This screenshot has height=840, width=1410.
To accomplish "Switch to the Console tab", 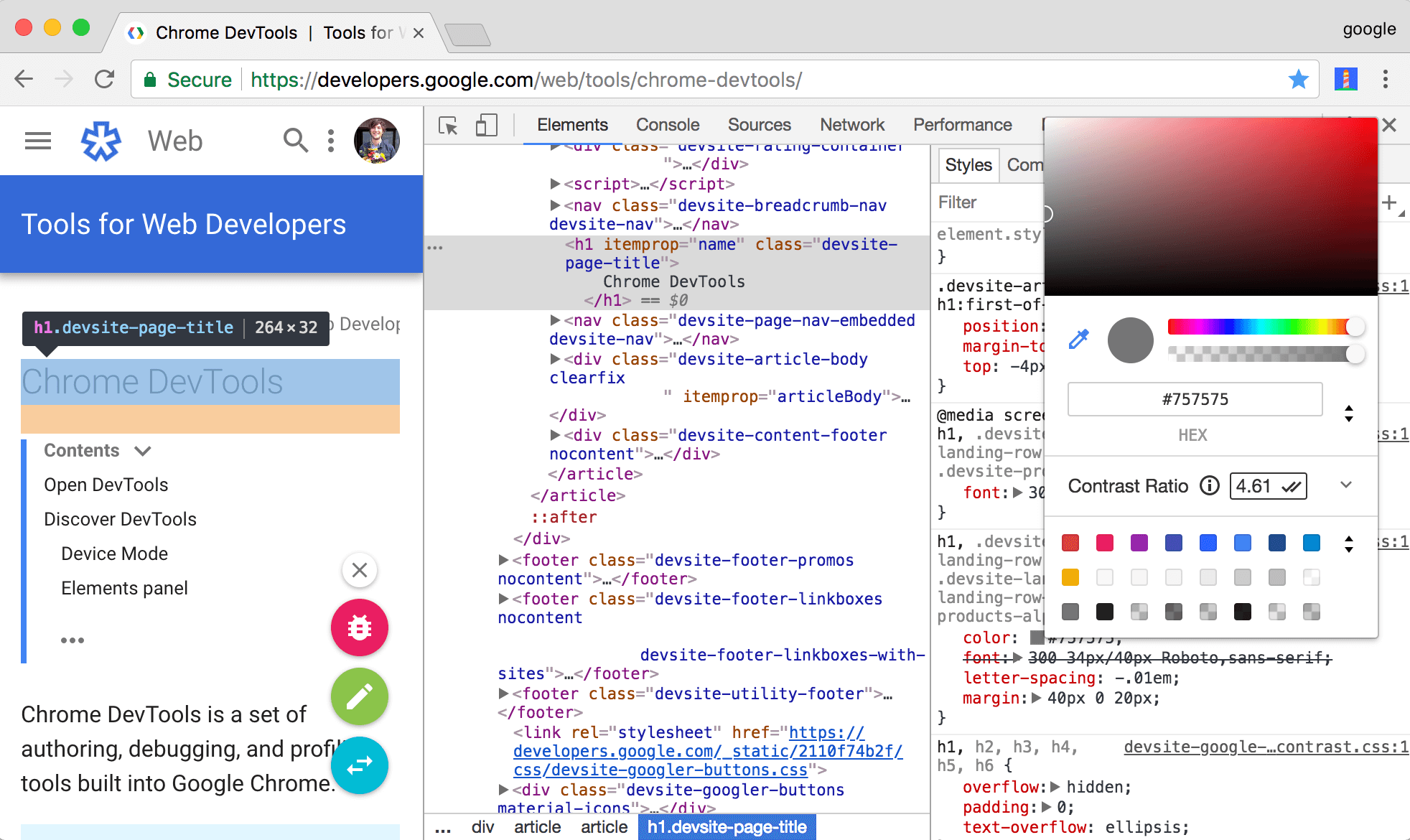I will point(668,125).
